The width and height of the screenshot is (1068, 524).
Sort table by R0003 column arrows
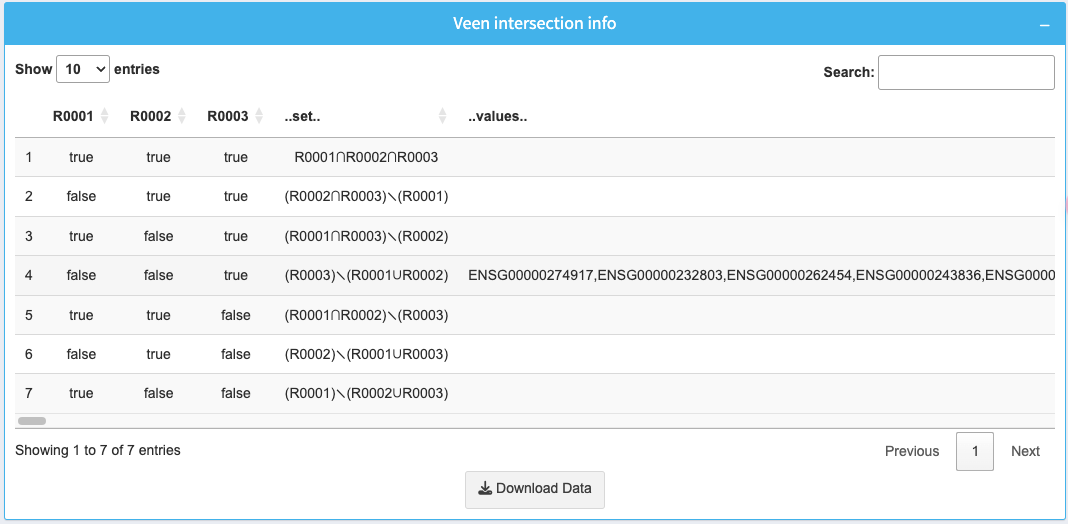258,117
